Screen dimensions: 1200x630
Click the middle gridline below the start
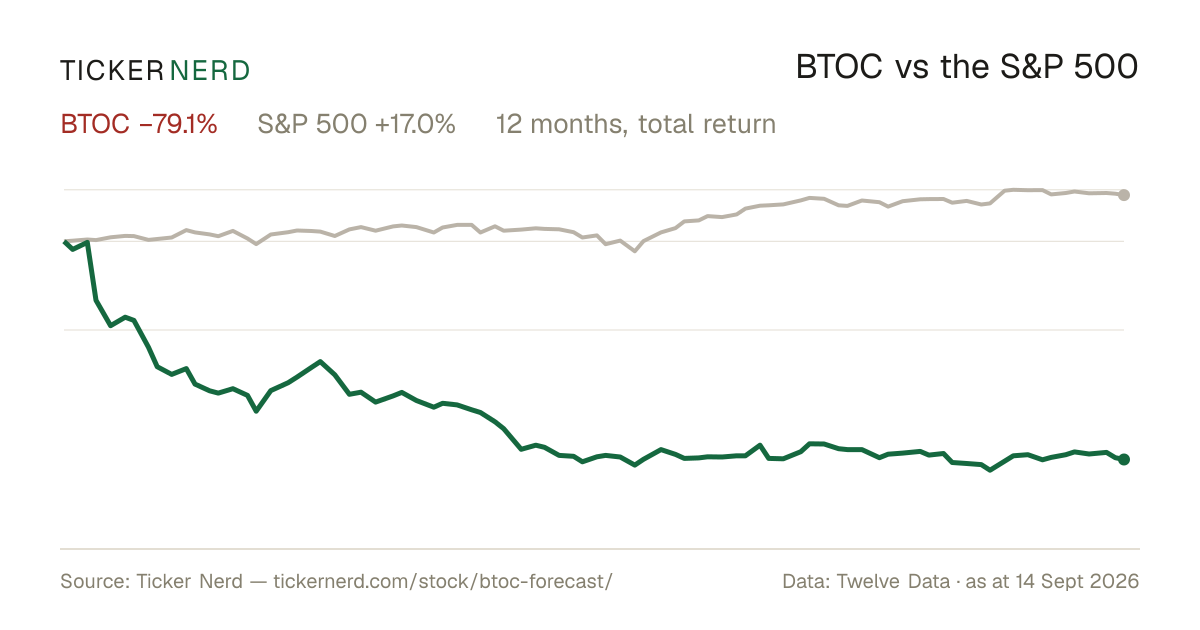(592, 329)
